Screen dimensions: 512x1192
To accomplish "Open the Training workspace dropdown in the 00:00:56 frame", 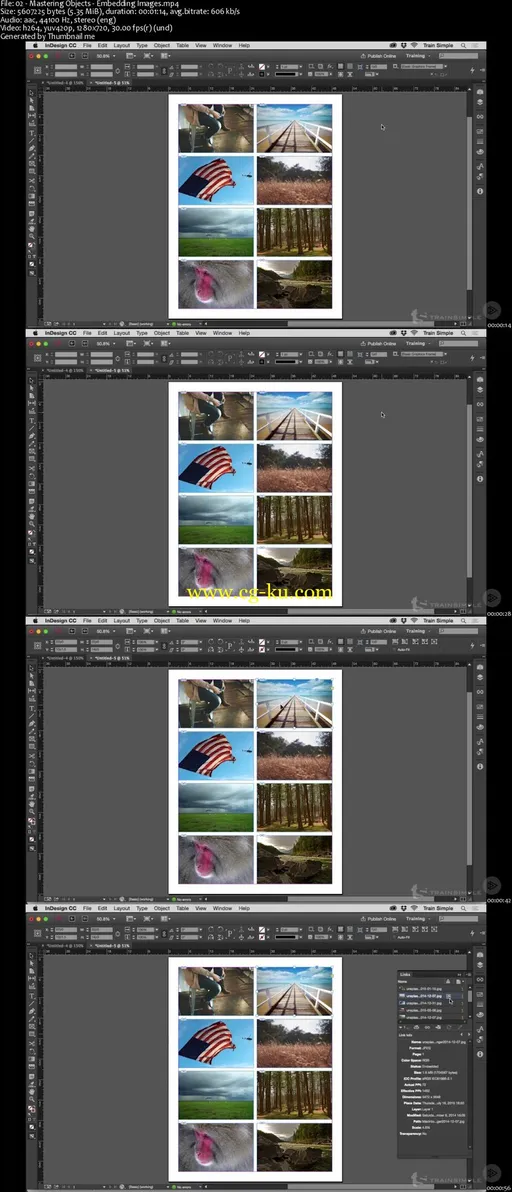I will coord(419,918).
